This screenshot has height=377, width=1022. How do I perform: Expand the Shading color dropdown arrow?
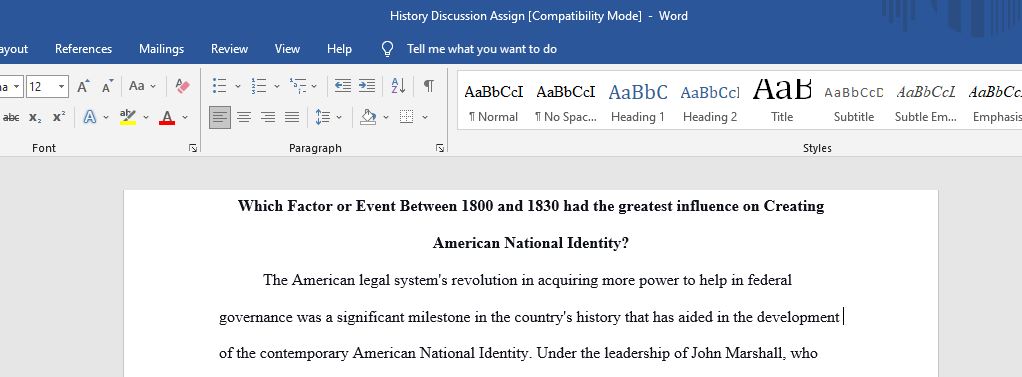tap(386, 117)
